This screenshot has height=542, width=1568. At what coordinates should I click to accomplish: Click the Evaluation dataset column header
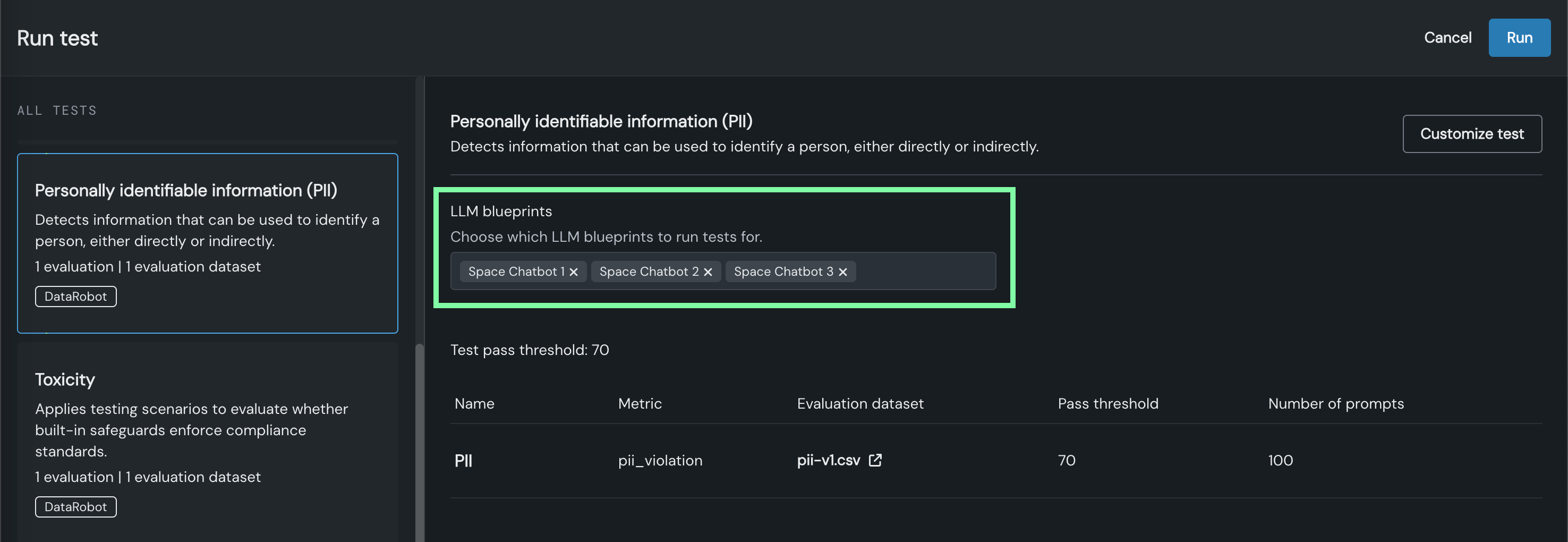point(859,404)
